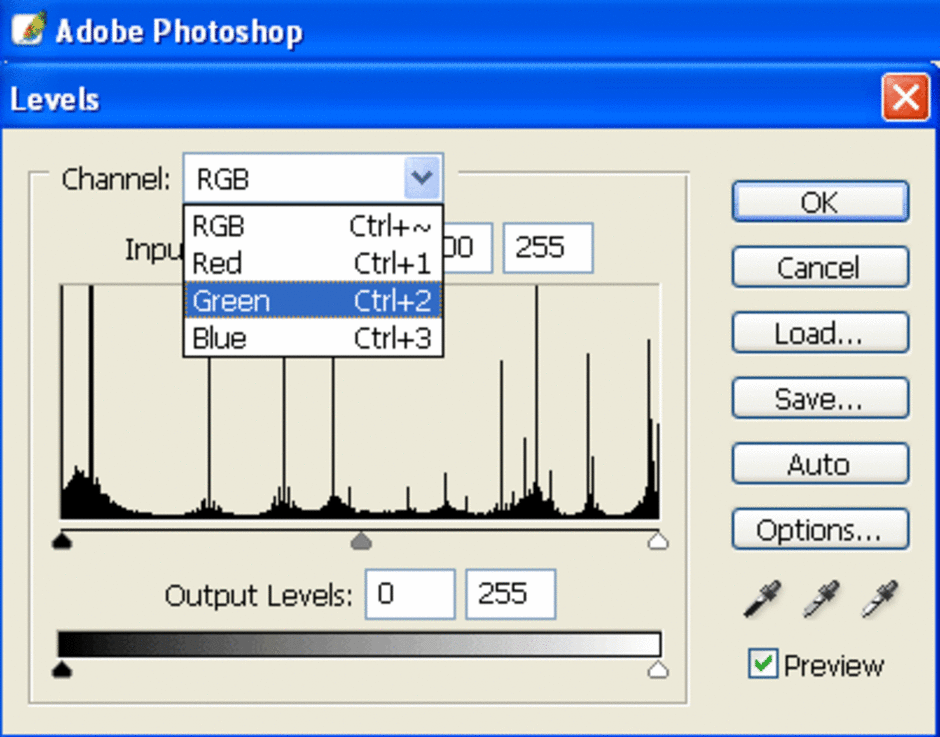
Task: Click the output black level slider
Action: point(62,669)
